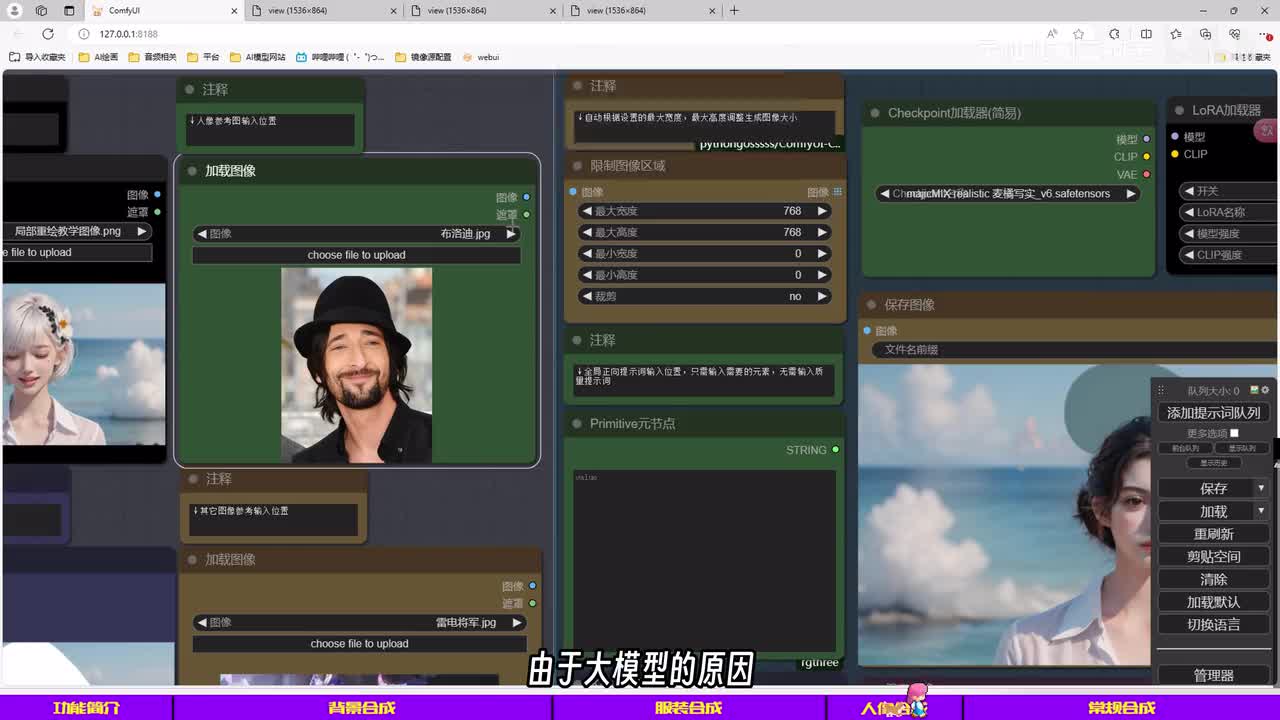Toggle the 更多选项 checkbox
This screenshot has width=1280, height=720.
tap(1234, 433)
